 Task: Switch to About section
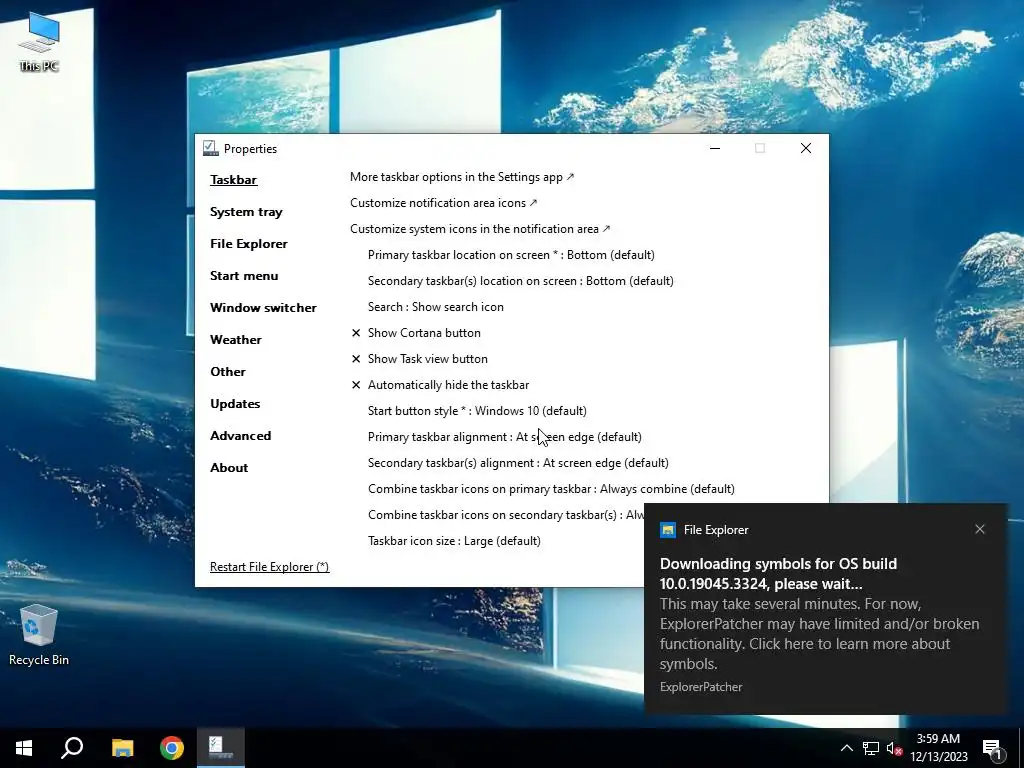click(x=229, y=468)
